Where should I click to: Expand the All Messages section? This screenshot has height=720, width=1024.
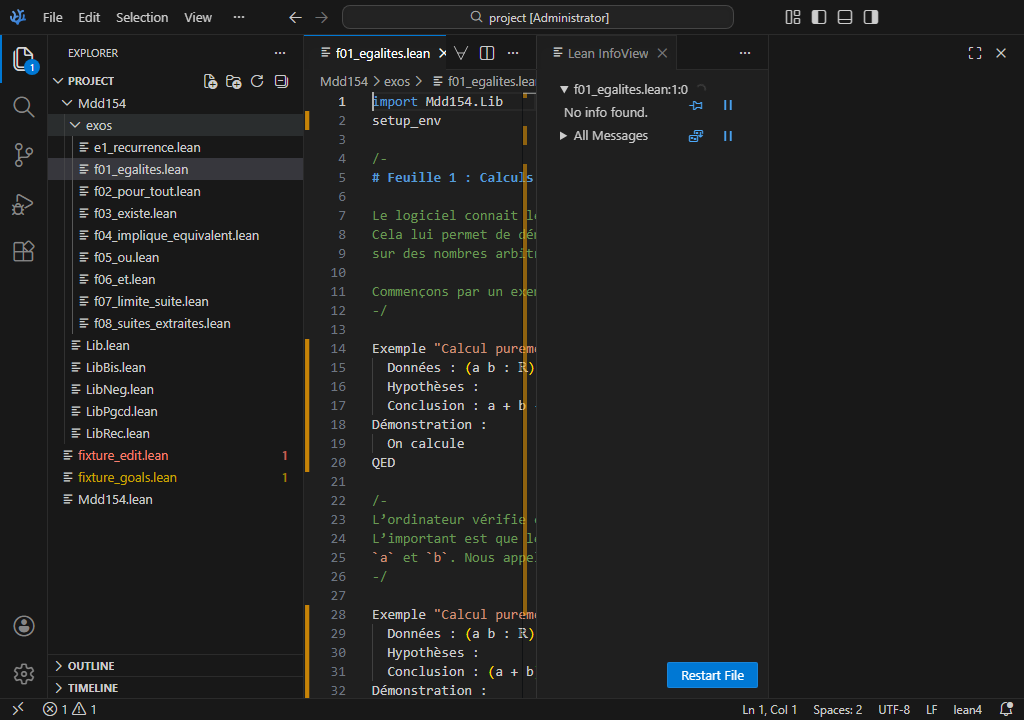[x=564, y=136]
